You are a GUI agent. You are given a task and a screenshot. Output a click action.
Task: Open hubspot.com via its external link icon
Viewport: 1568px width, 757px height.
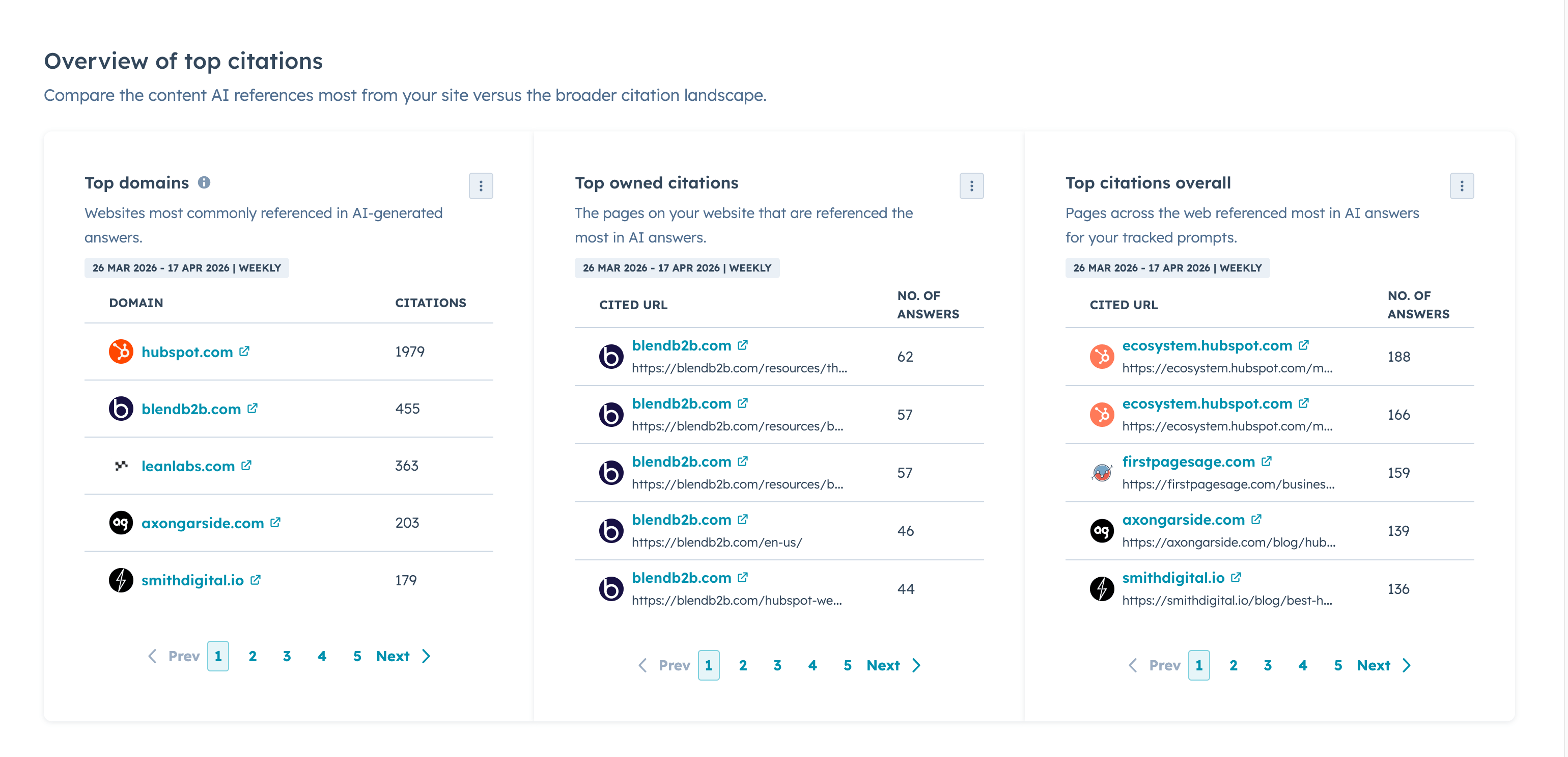[245, 351]
